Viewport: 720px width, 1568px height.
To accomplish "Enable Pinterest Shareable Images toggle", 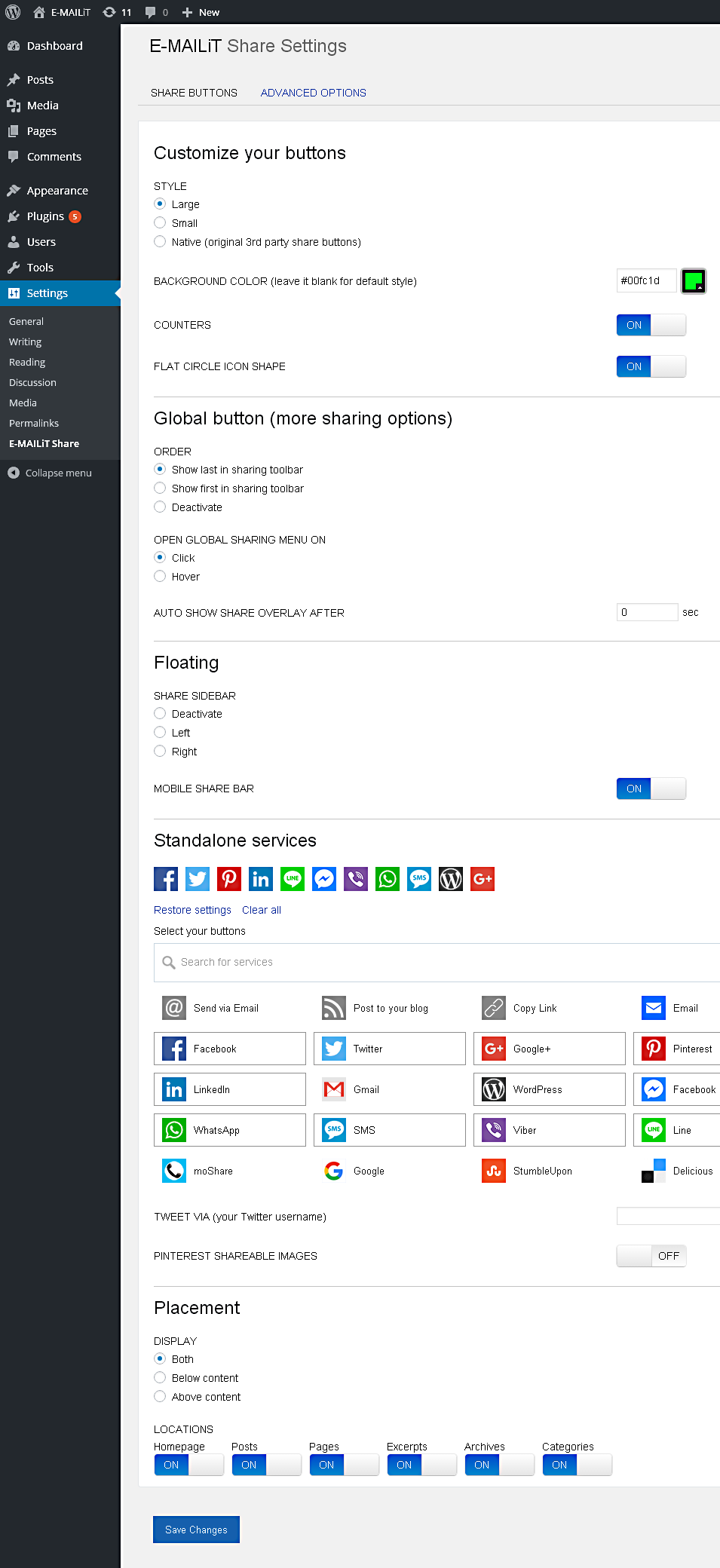I will coord(651,1256).
